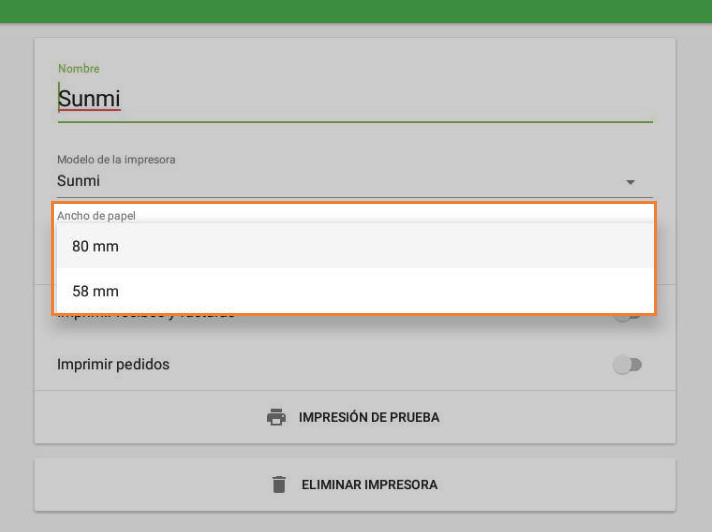Click the Modelo de la impresora caption
Viewport: 712px width, 532px height.
116,159
